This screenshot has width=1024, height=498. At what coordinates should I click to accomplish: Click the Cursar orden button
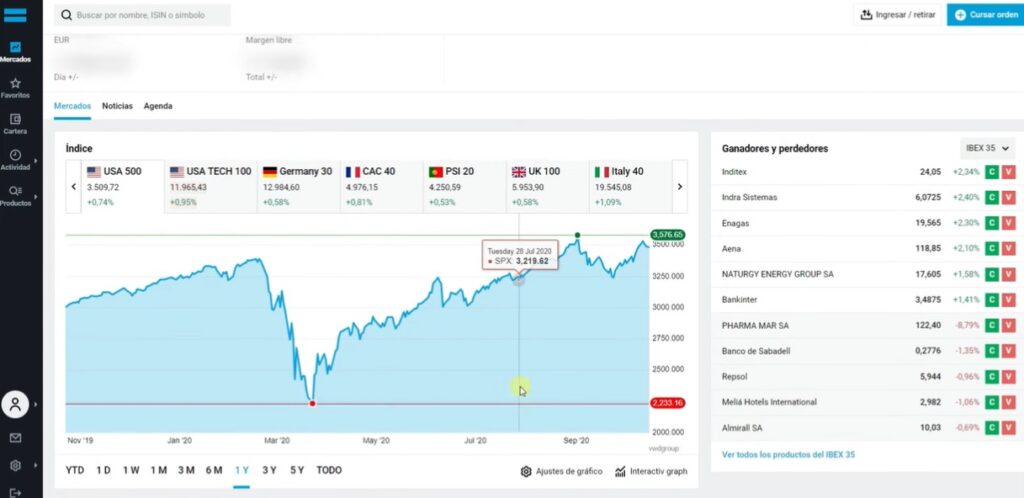[x=985, y=15]
